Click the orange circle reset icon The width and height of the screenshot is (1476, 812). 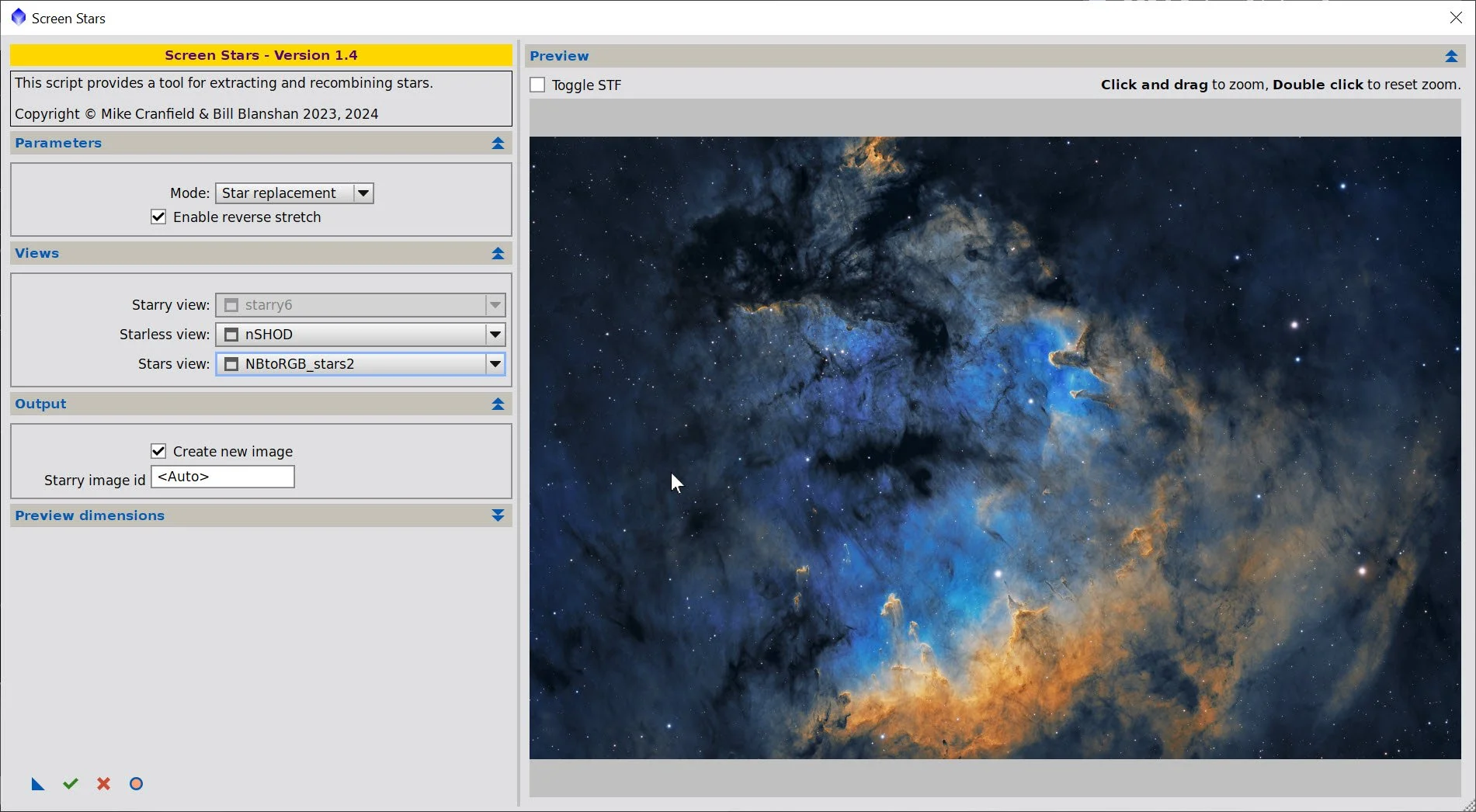click(x=136, y=784)
